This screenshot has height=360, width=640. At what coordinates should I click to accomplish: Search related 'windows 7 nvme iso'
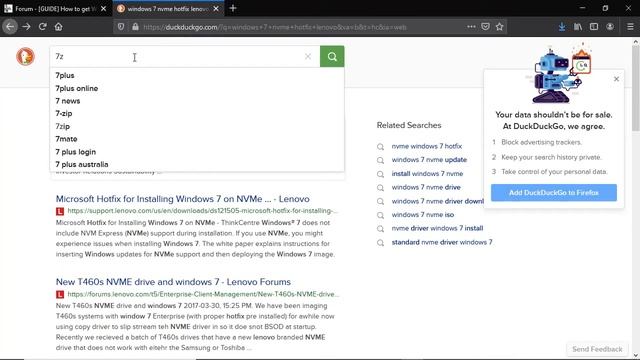pos(422,214)
